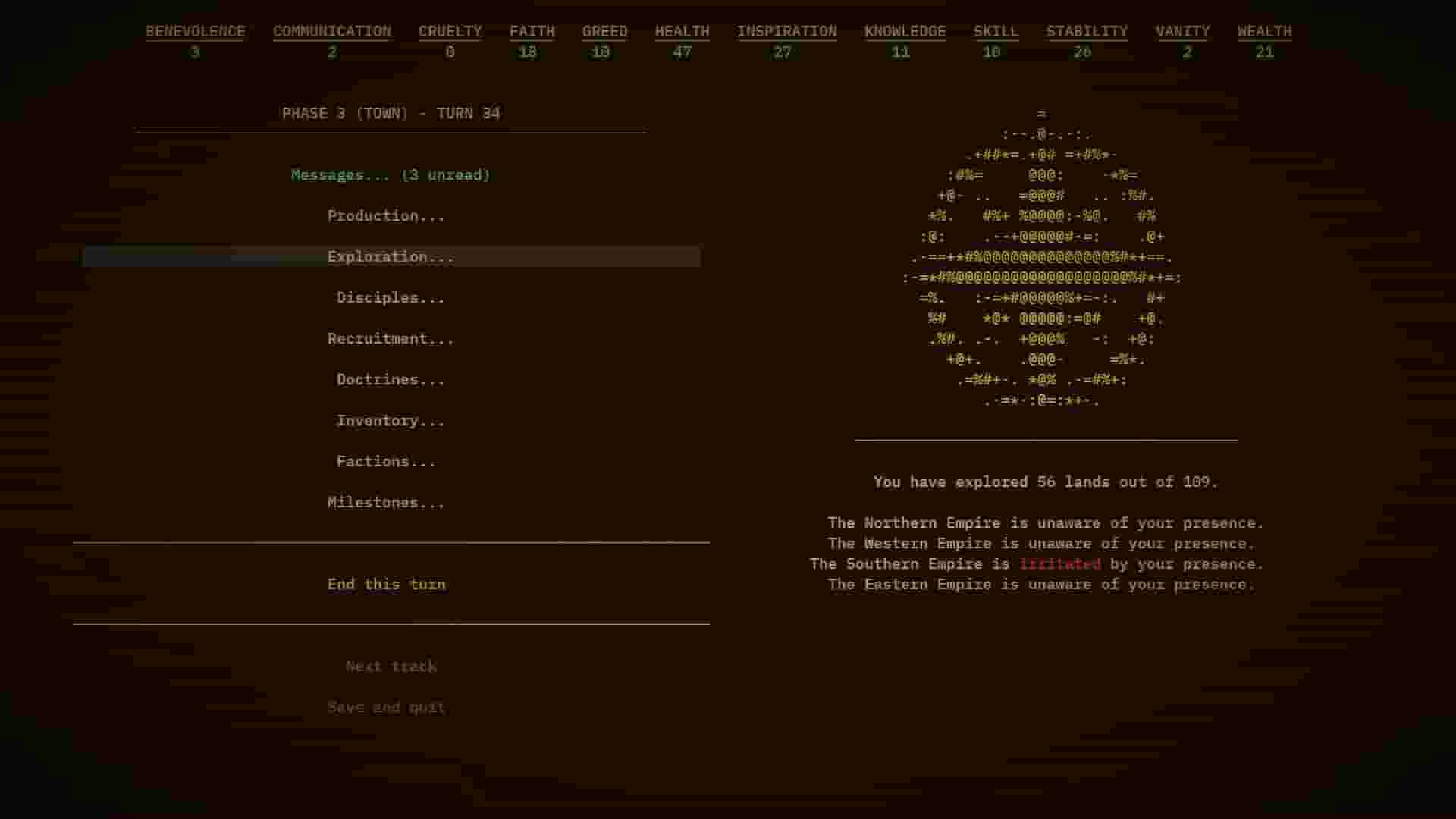The width and height of the screenshot is (1456, 819).
Task: Open the Factions screen
Action: click(384, 461)
